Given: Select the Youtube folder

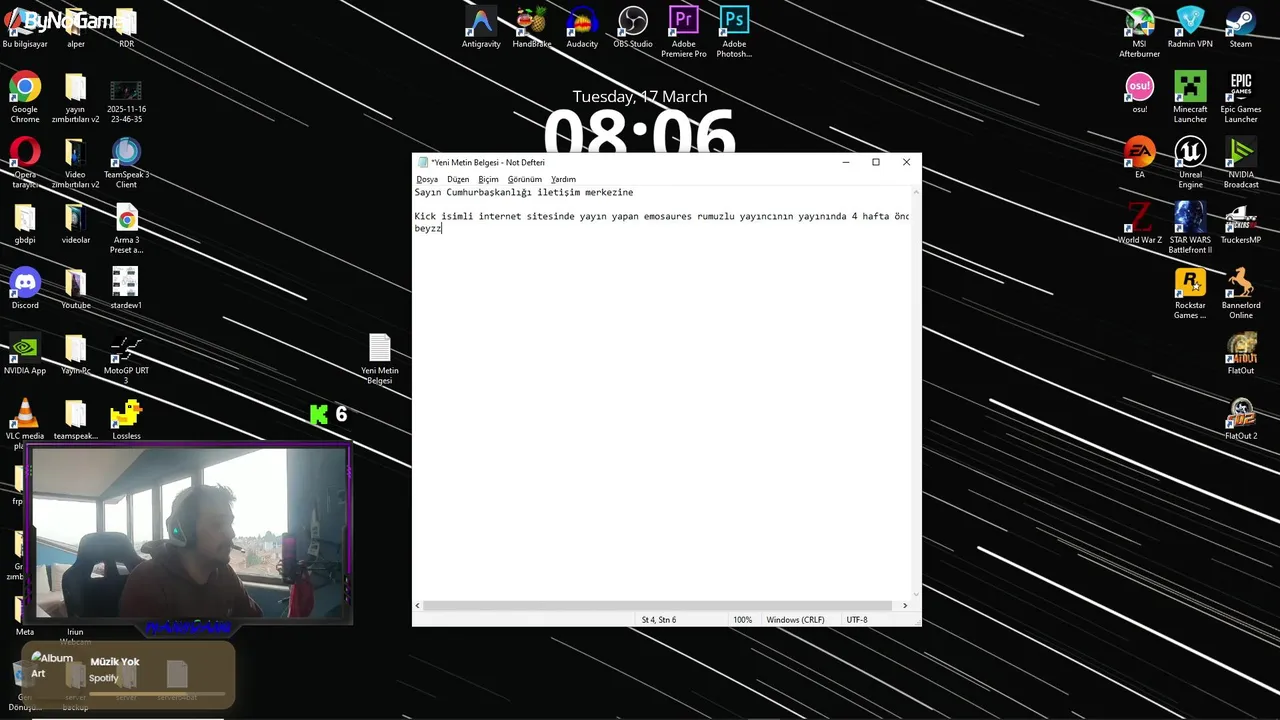Looking at the screenshot, I should coord(76,287).
